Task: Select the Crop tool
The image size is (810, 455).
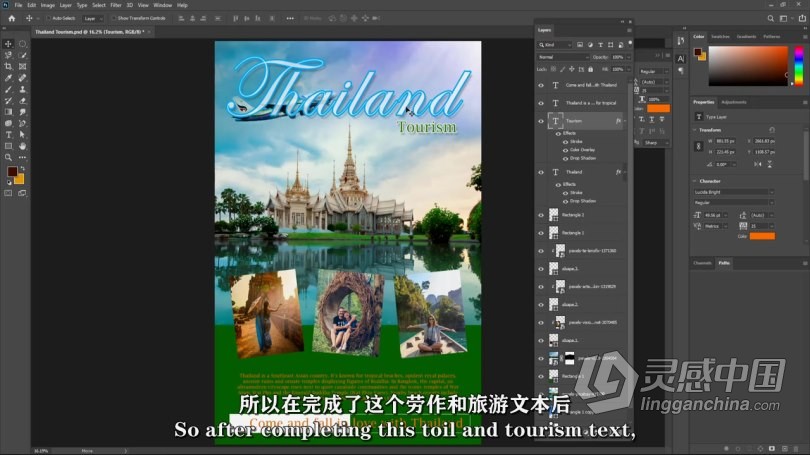Action: [x=8, y=67]
